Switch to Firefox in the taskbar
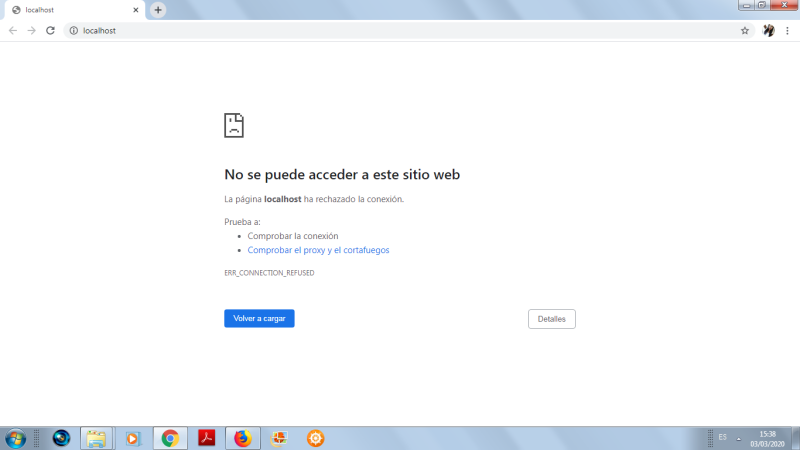Image resolution: width=800 pixels, height=450 pixels. pos(243,438)
